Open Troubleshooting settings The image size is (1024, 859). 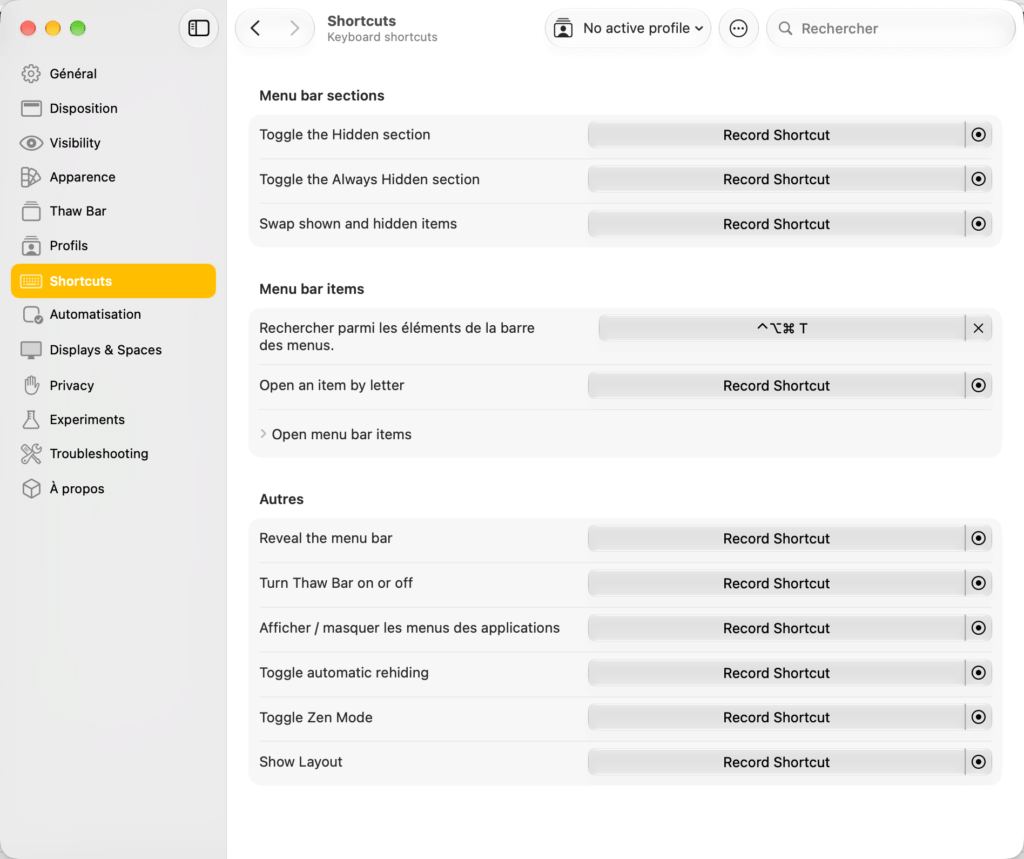(x=113, y=453)
